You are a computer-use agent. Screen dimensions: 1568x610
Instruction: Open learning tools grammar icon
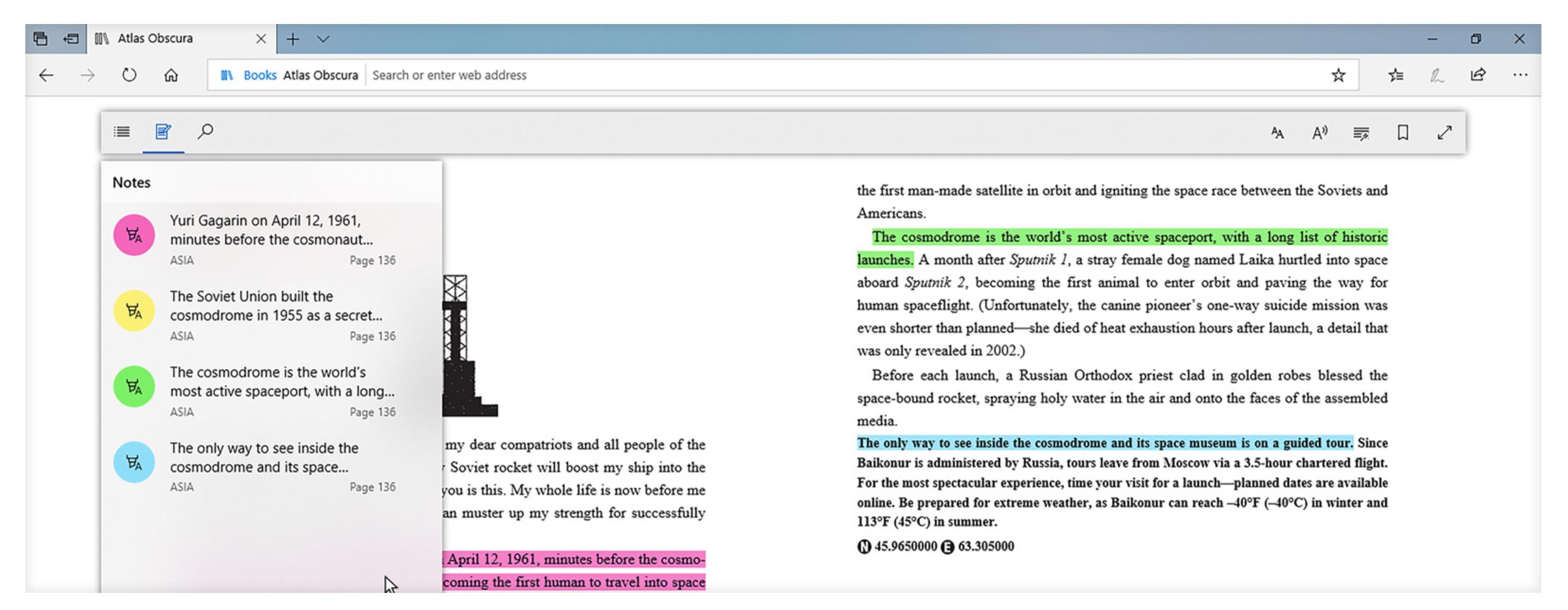click(1361, 133)
